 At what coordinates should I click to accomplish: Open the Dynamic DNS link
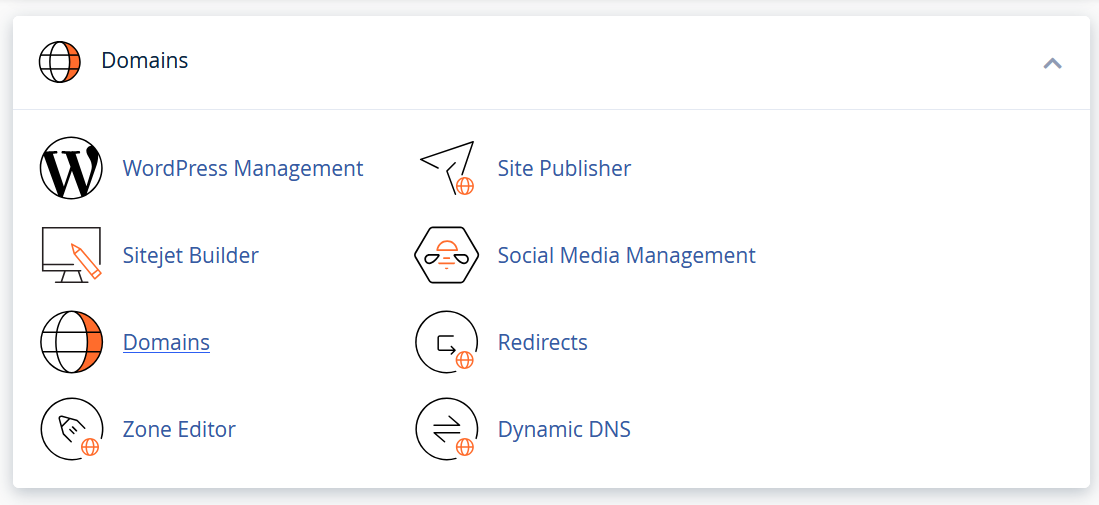pyautogui.click(x=564, y=429)
